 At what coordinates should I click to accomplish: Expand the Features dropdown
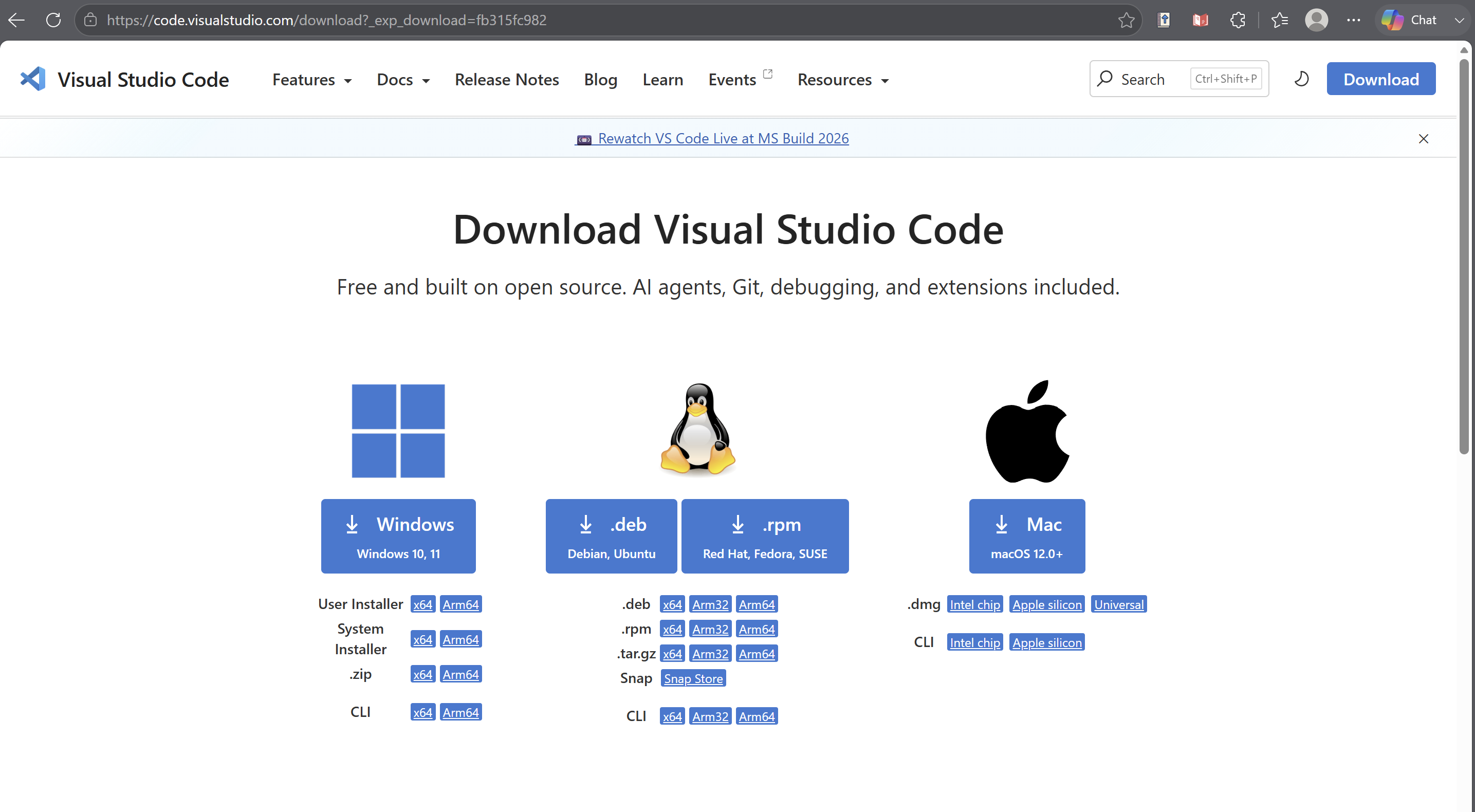pyautogui.click(x=311, y=80)
